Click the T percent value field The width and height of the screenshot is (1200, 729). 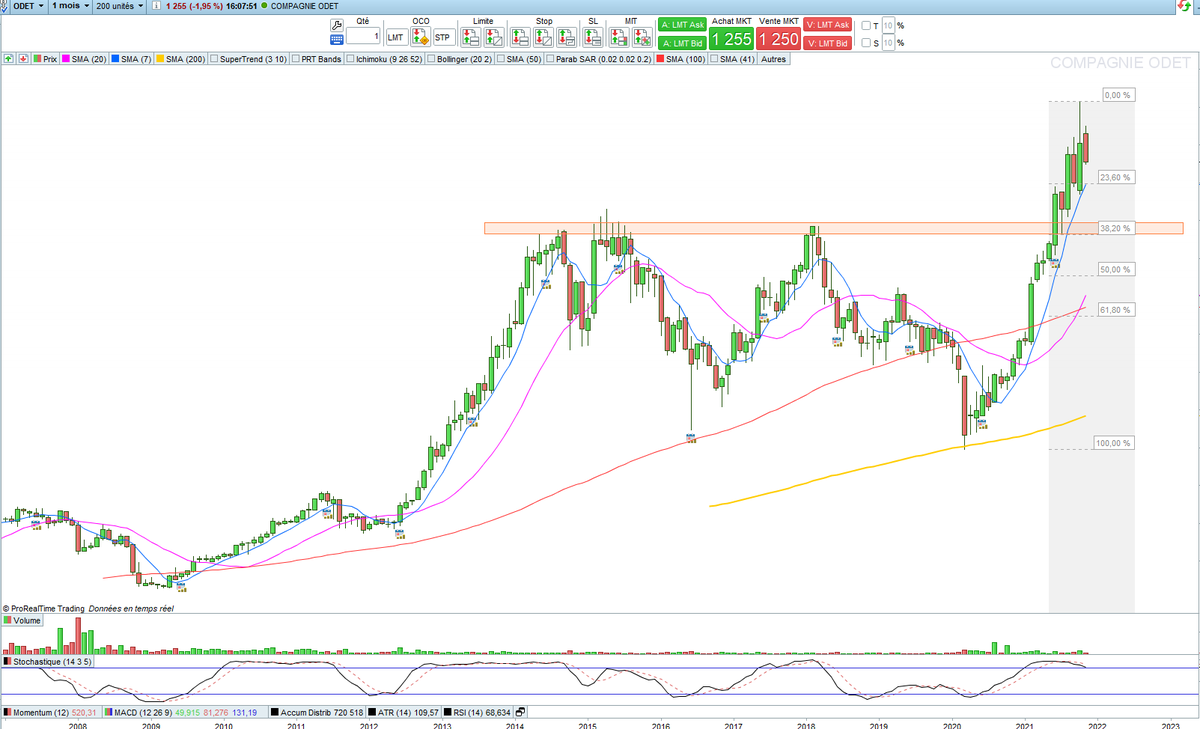tap(888, 25)
